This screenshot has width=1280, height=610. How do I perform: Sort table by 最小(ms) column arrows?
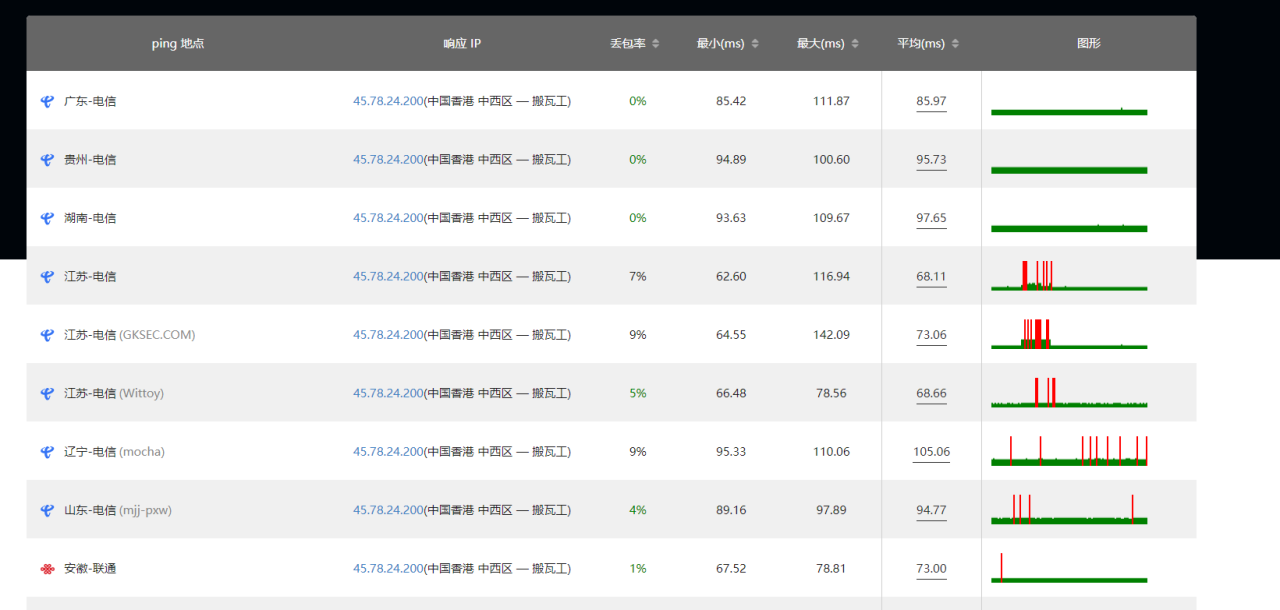coord(755,44)
